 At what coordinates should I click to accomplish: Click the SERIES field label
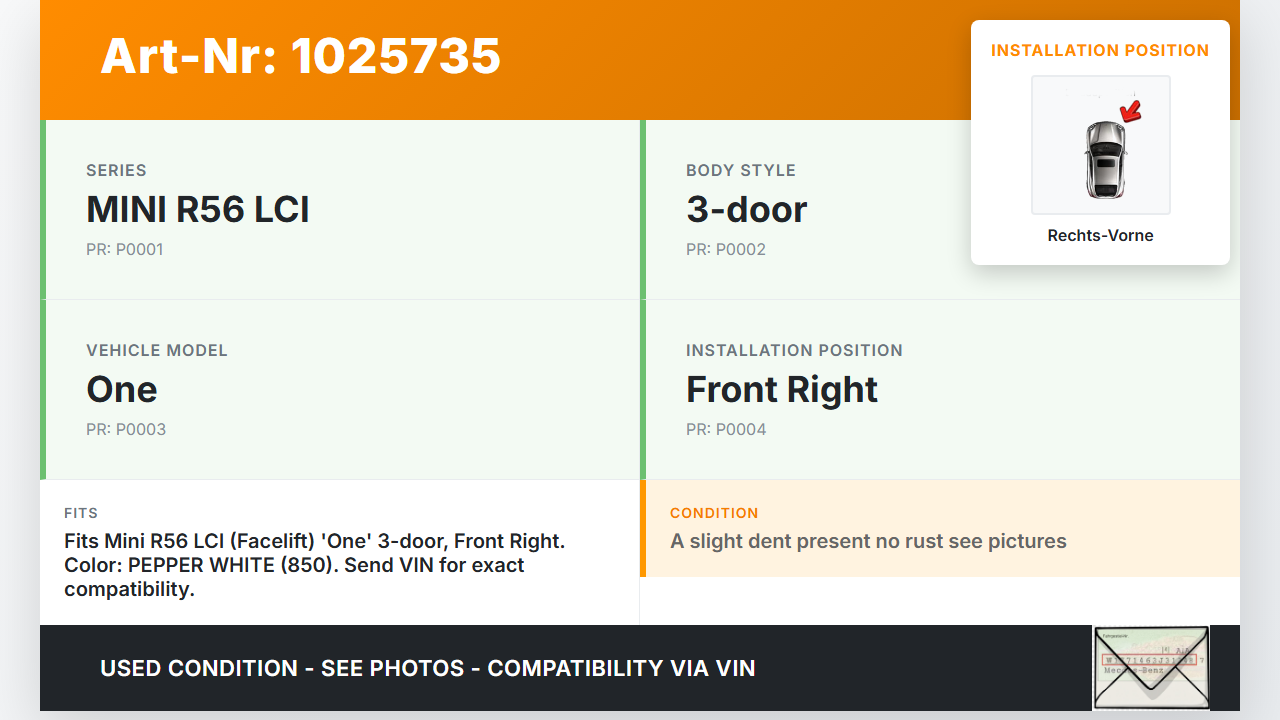[116, 171]
